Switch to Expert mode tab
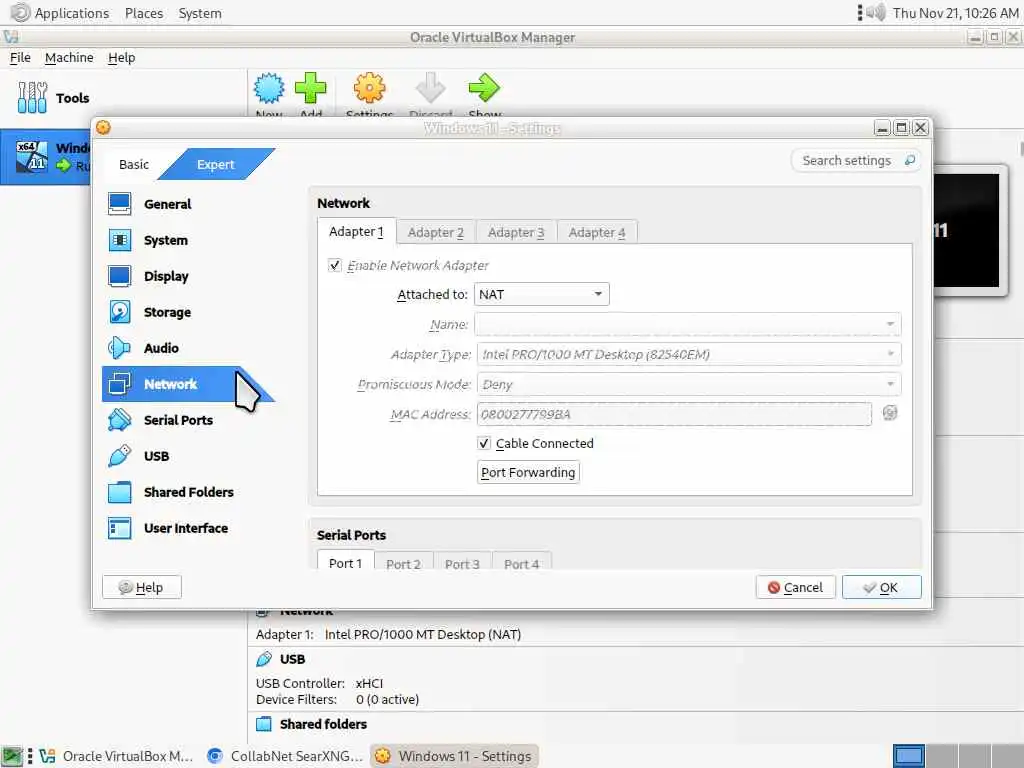 (x=216, y=165)
